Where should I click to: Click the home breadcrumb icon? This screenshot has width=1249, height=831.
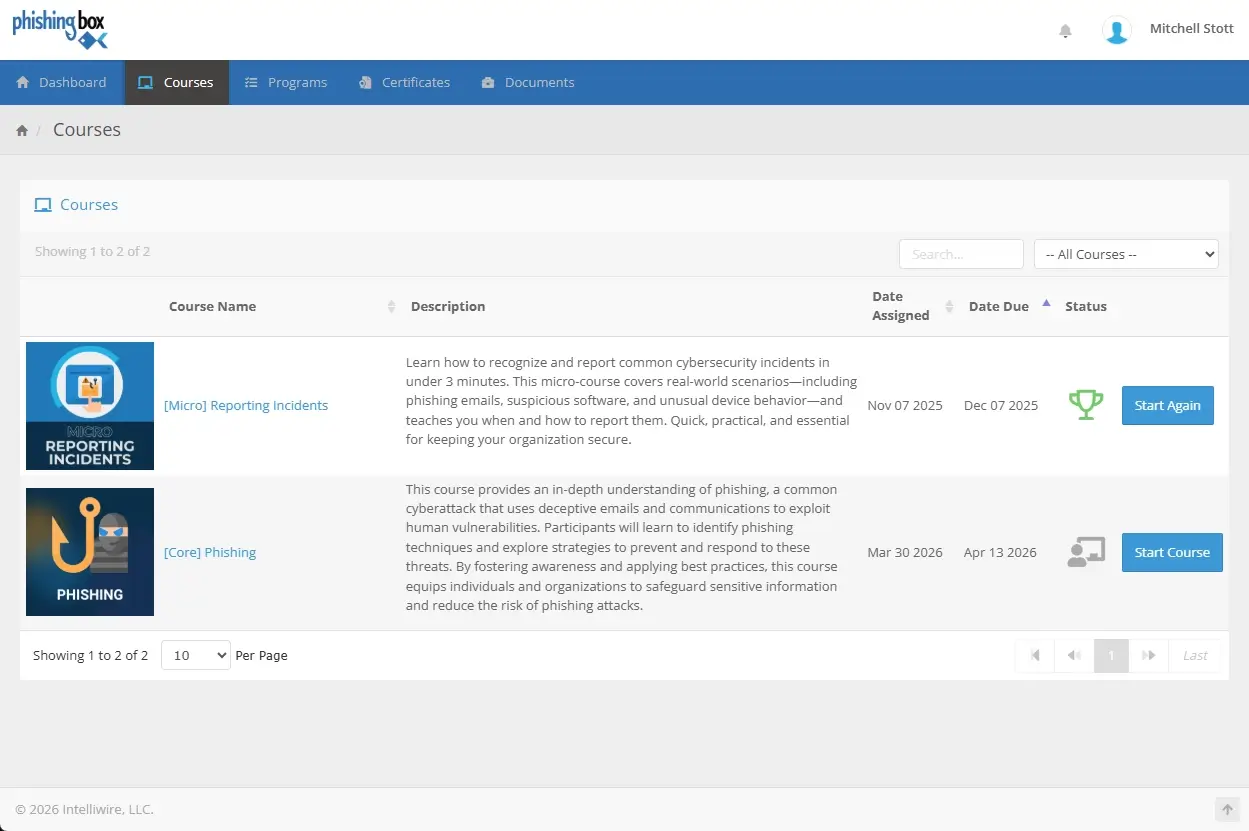(x=22, y=130)
